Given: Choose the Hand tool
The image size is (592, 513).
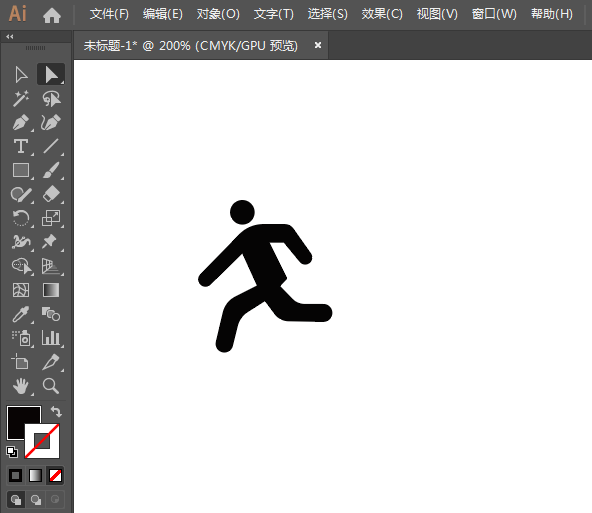Looking at the screenshot, I should tap(21, 386).
